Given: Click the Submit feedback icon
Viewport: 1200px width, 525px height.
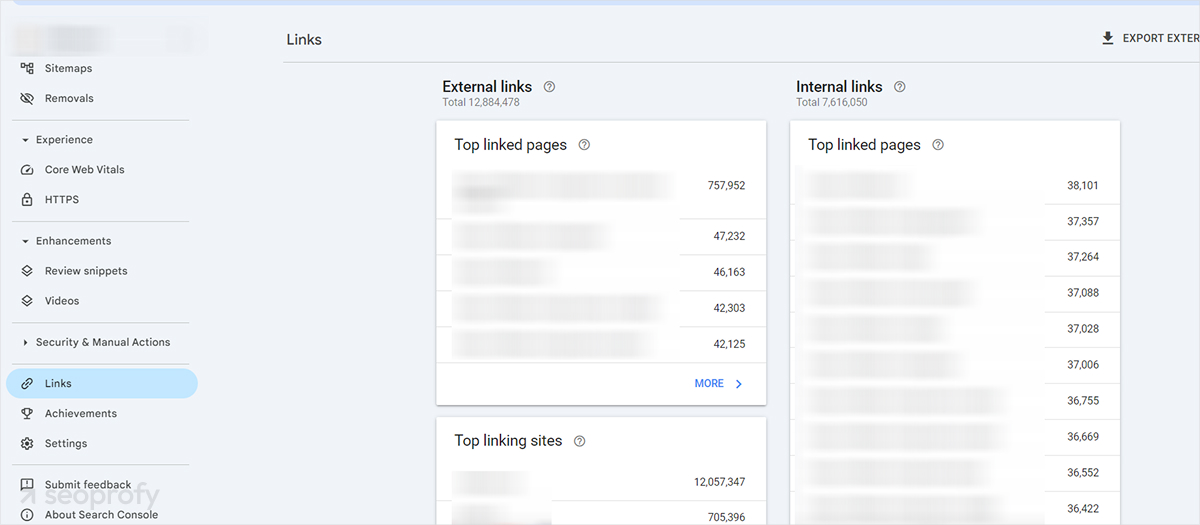Looking at the screenshot, I should 27,485.
